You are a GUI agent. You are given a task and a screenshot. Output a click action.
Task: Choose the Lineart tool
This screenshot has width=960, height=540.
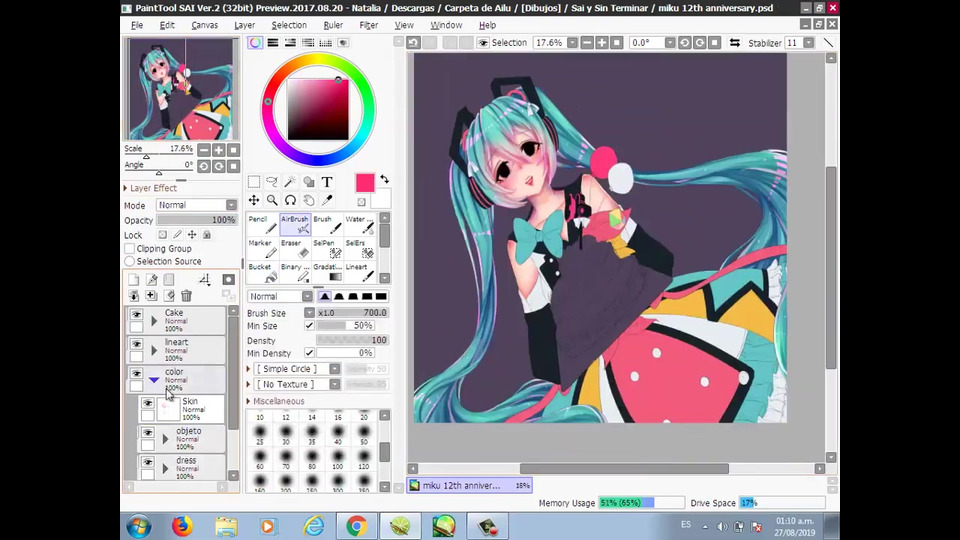coord(360,272)
